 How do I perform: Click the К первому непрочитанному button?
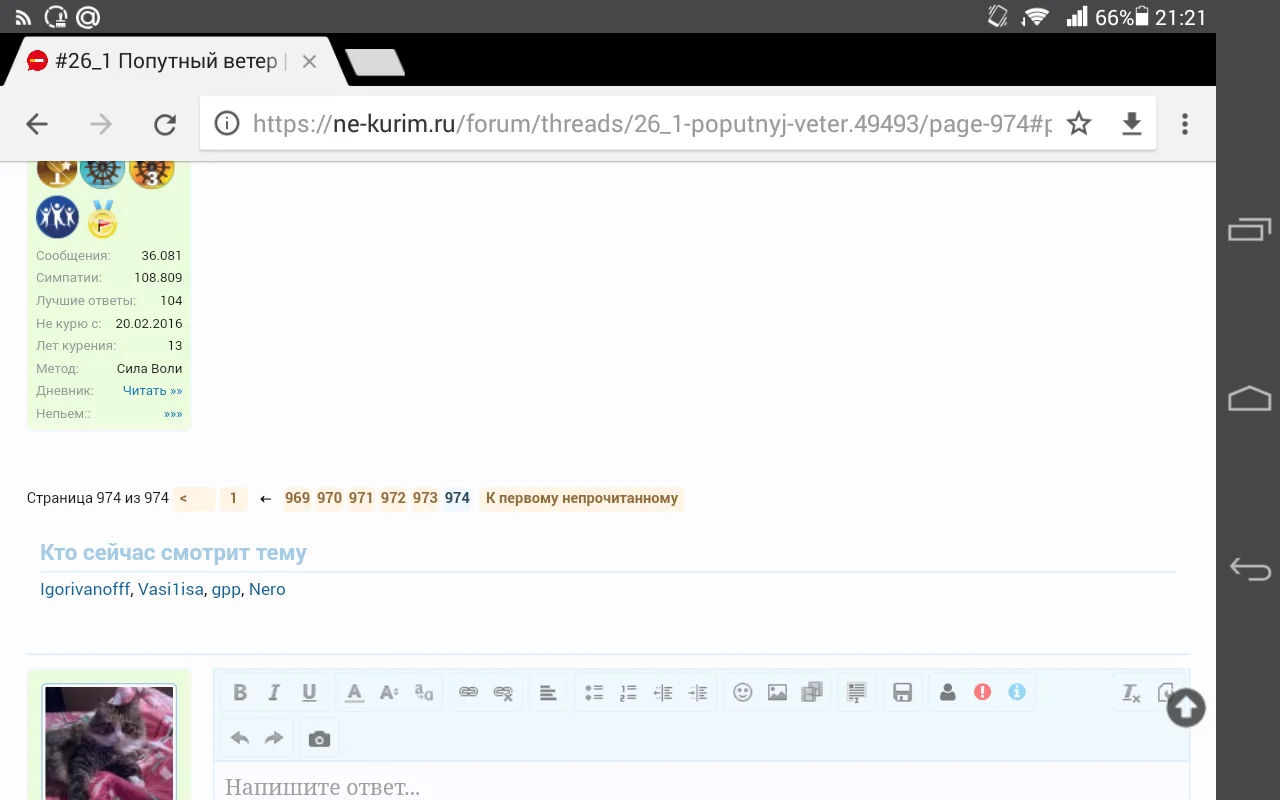(x=581, y=498)
